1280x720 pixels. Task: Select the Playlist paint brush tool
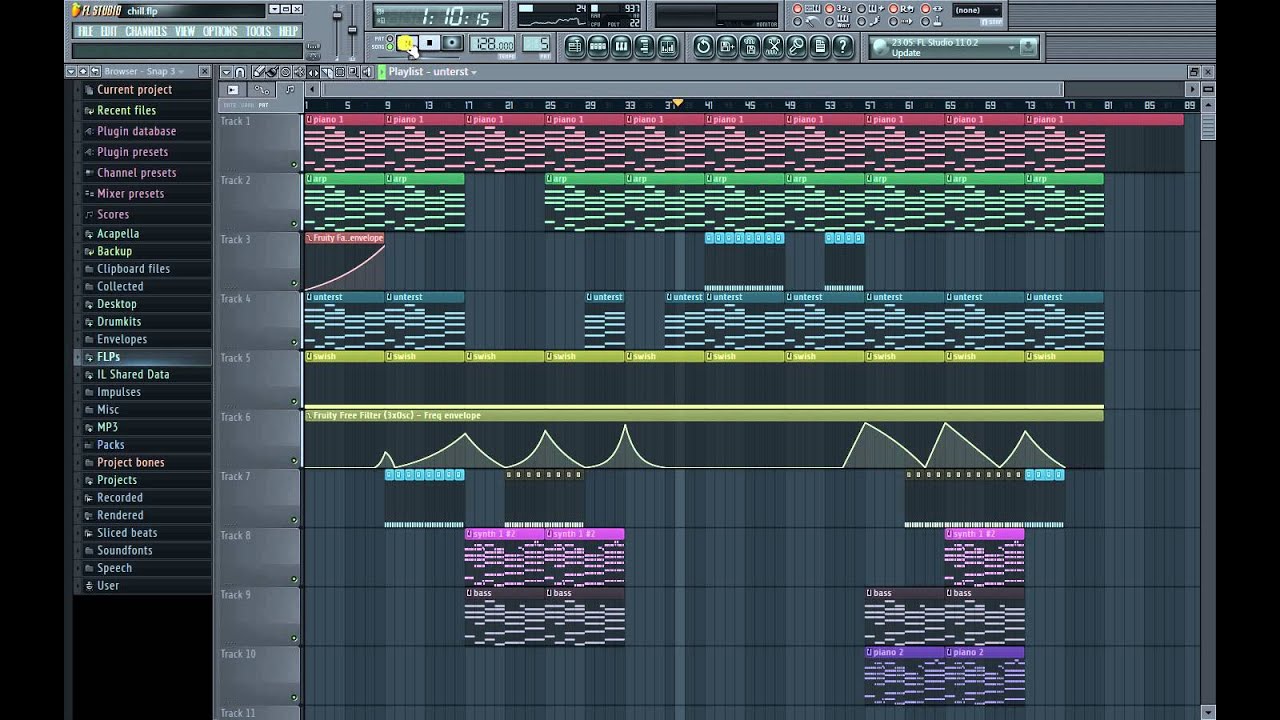[272, 72]
